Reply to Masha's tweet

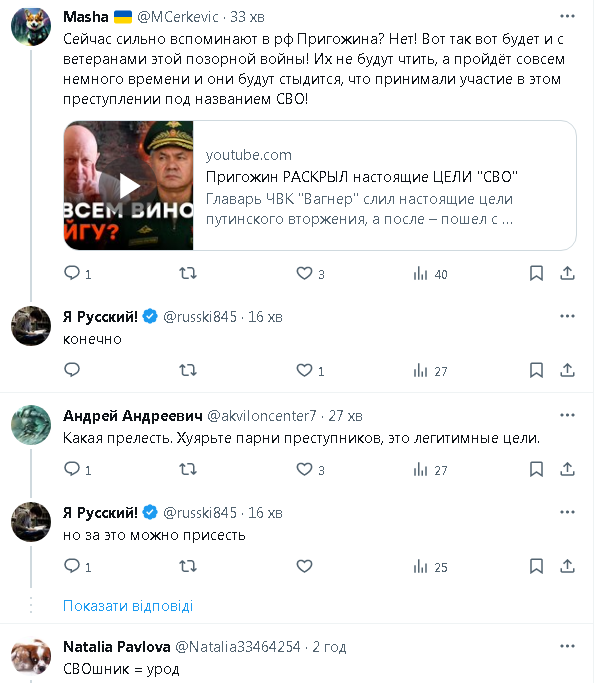[72, 273]
